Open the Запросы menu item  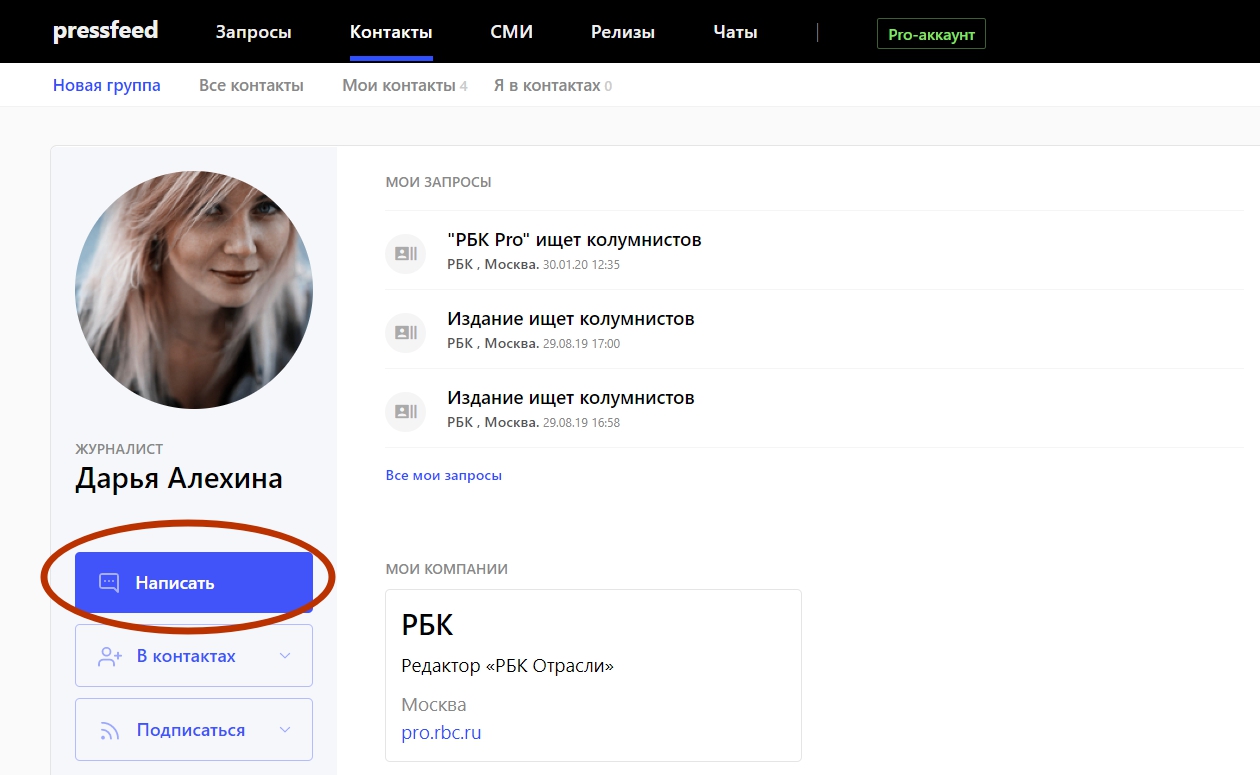[253, 32]
